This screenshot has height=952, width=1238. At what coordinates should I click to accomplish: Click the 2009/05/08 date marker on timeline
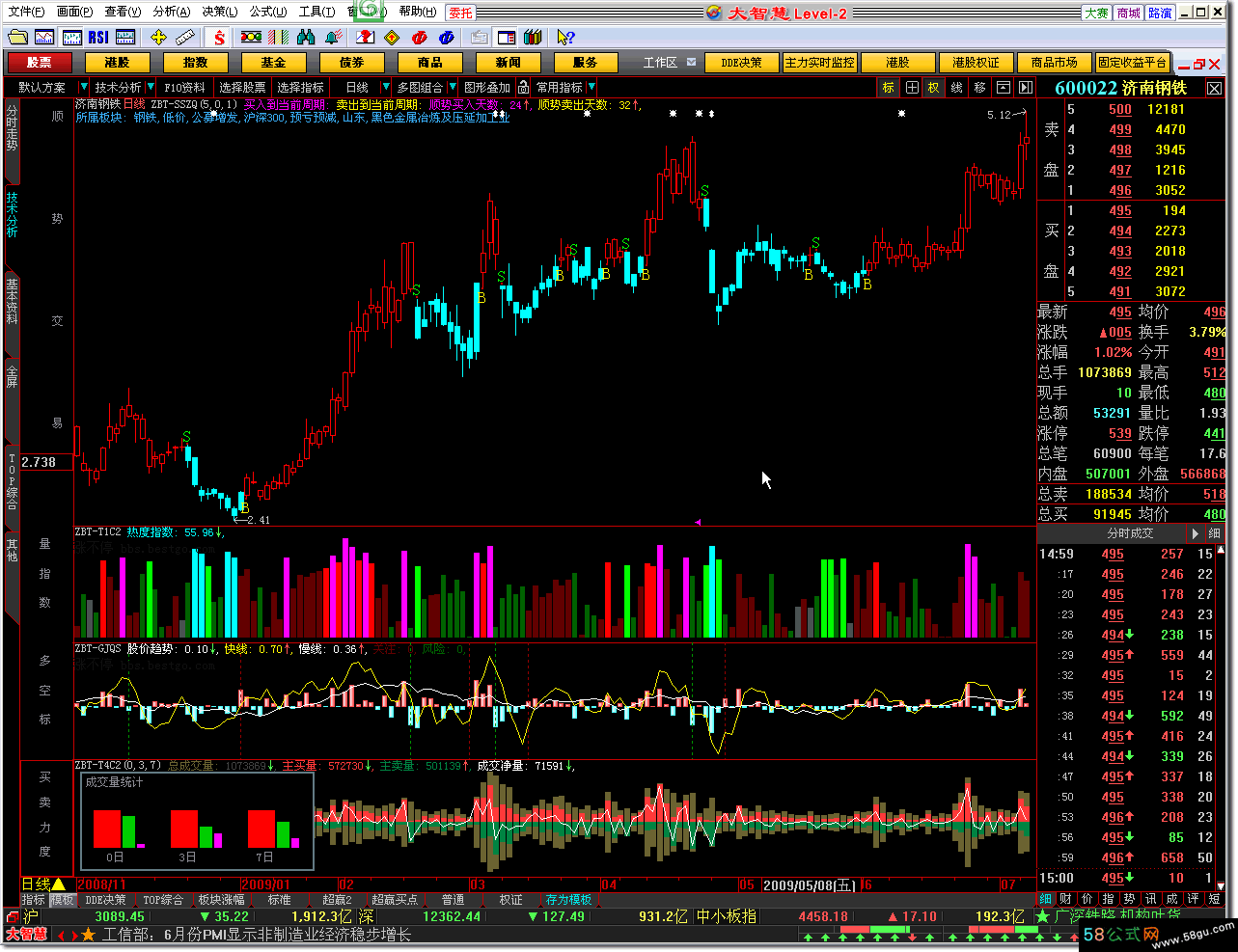click(810, 884)
